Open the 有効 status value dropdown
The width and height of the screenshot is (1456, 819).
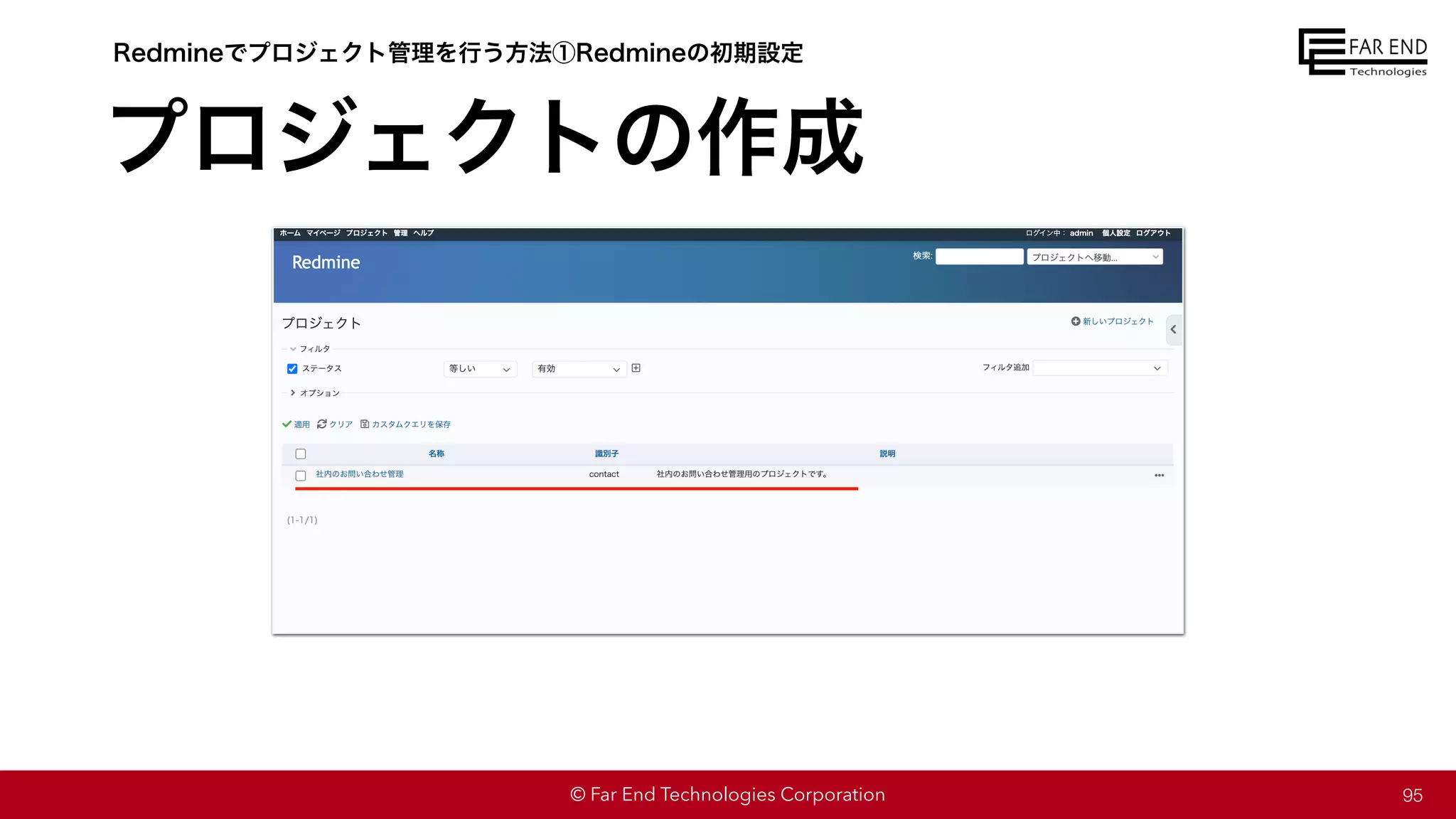tap(579, 369)
